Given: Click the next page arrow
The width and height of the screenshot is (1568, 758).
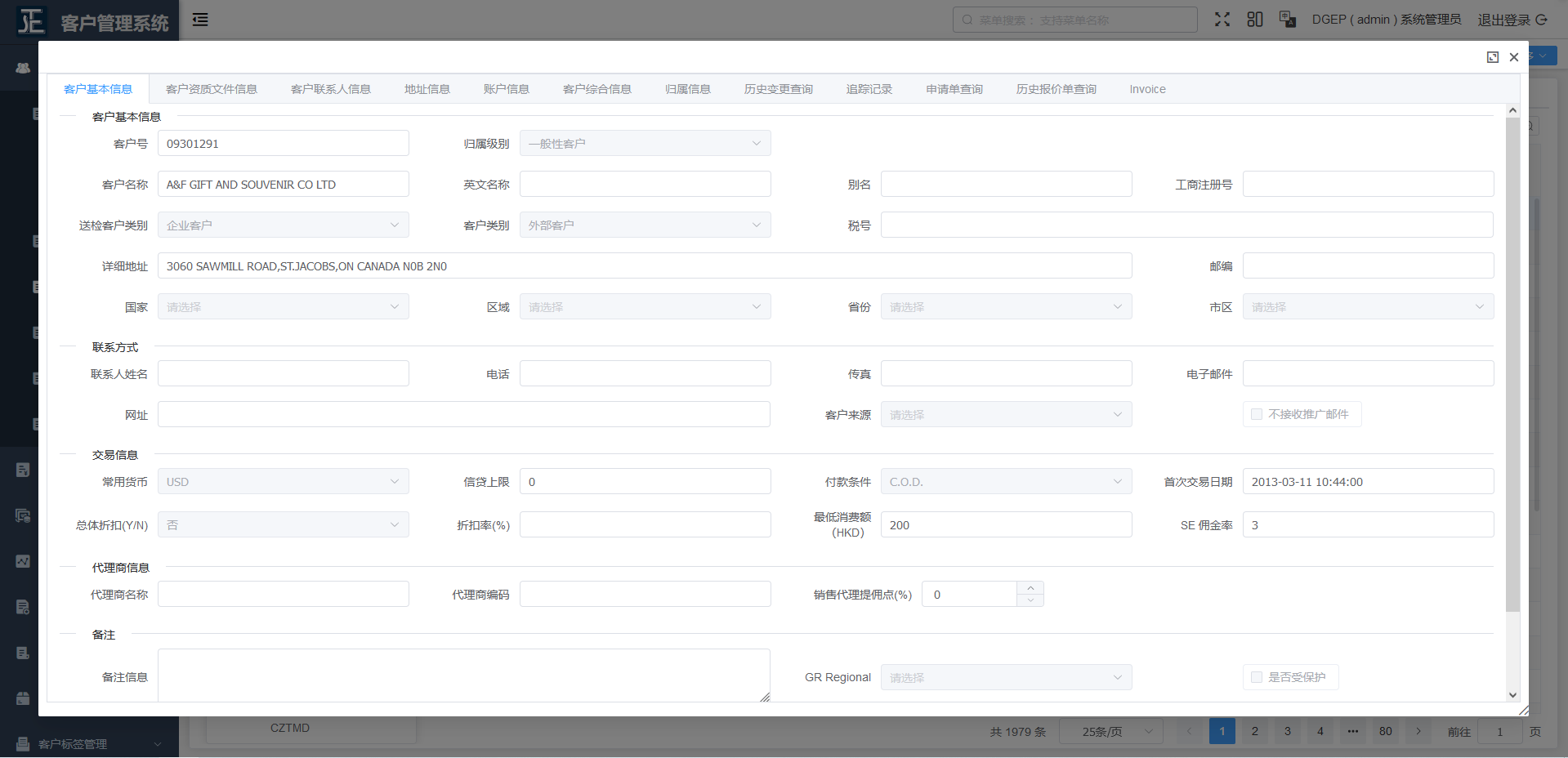Looking at the screenshot, I should pyautogui.click(x=1418, y=731).
